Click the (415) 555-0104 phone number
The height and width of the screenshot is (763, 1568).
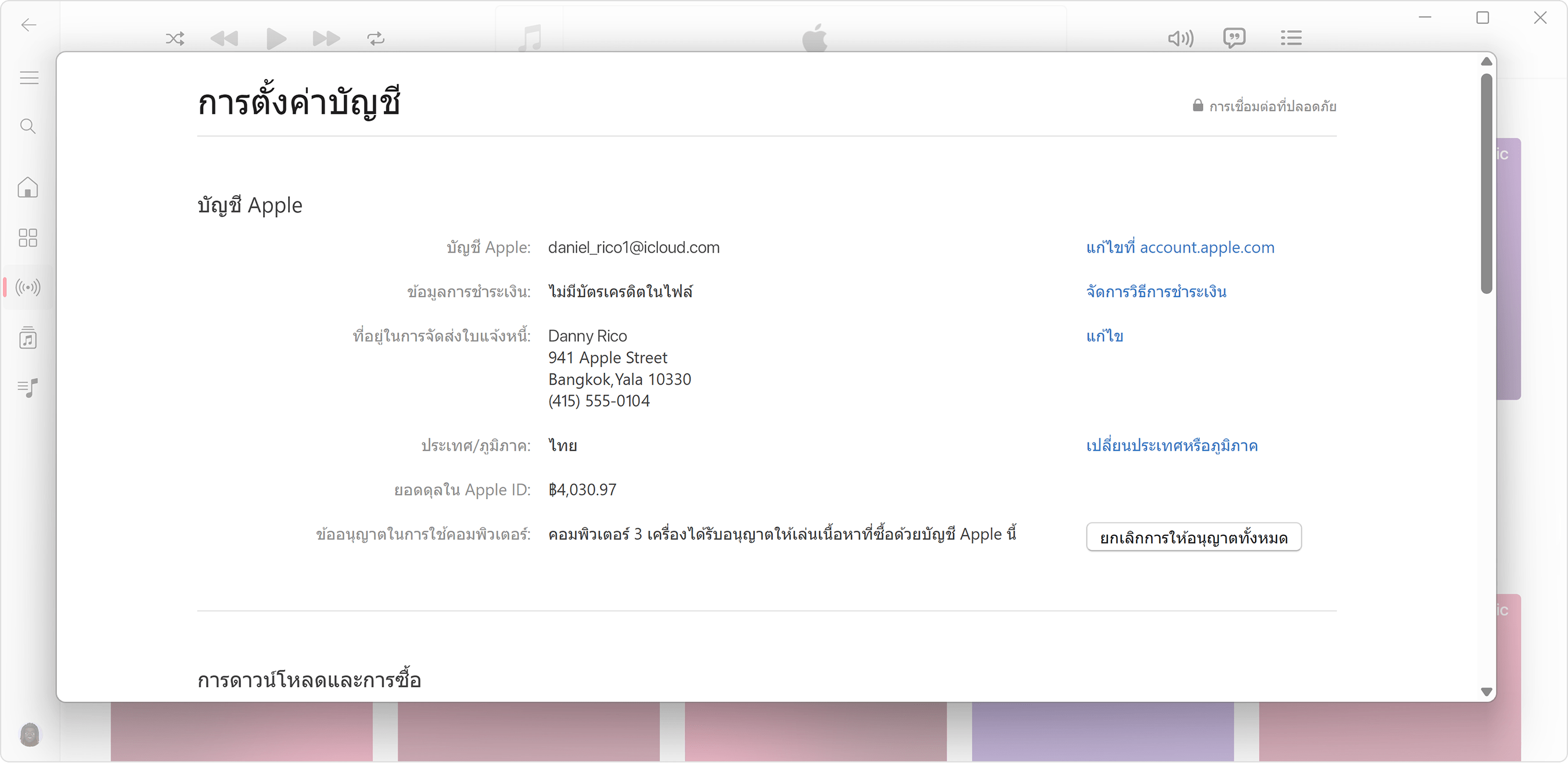[599, 401]
